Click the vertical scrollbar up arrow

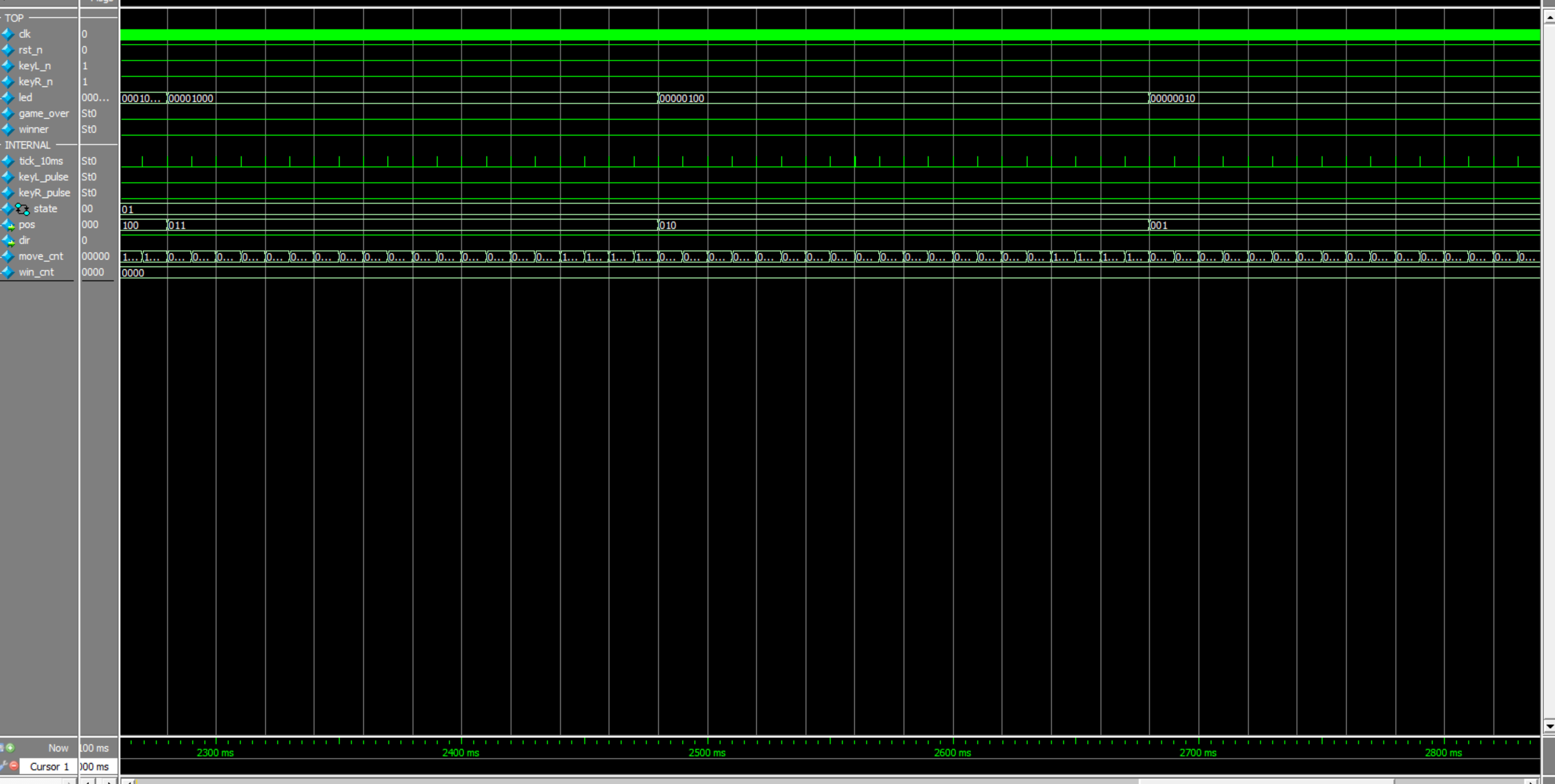coord(1549,17)
